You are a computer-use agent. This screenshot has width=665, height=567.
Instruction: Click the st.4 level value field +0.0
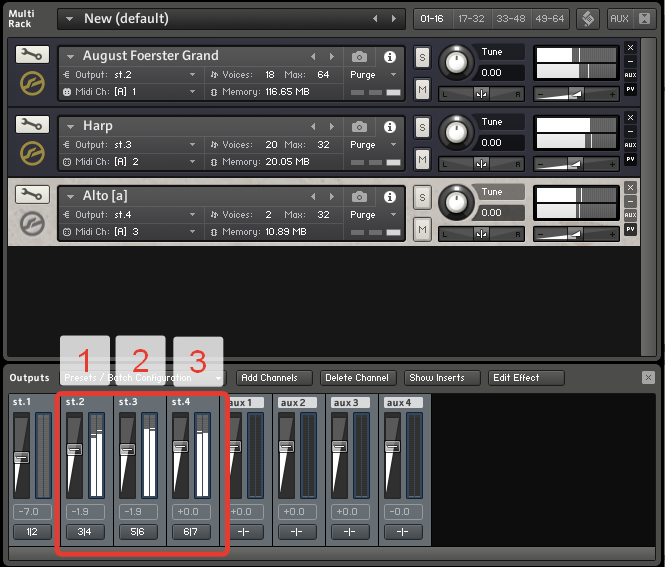pos(191,512)
